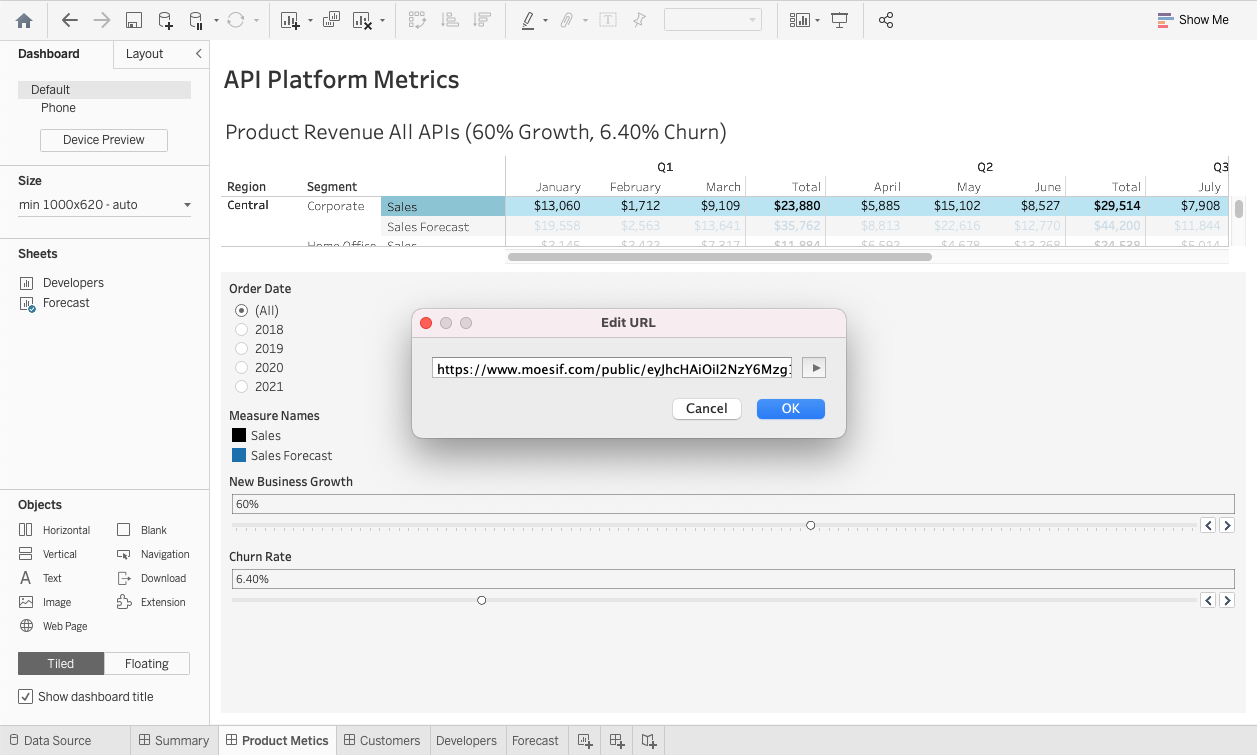
Task: Click the clear sheet icon
Action: coord(363,20)
